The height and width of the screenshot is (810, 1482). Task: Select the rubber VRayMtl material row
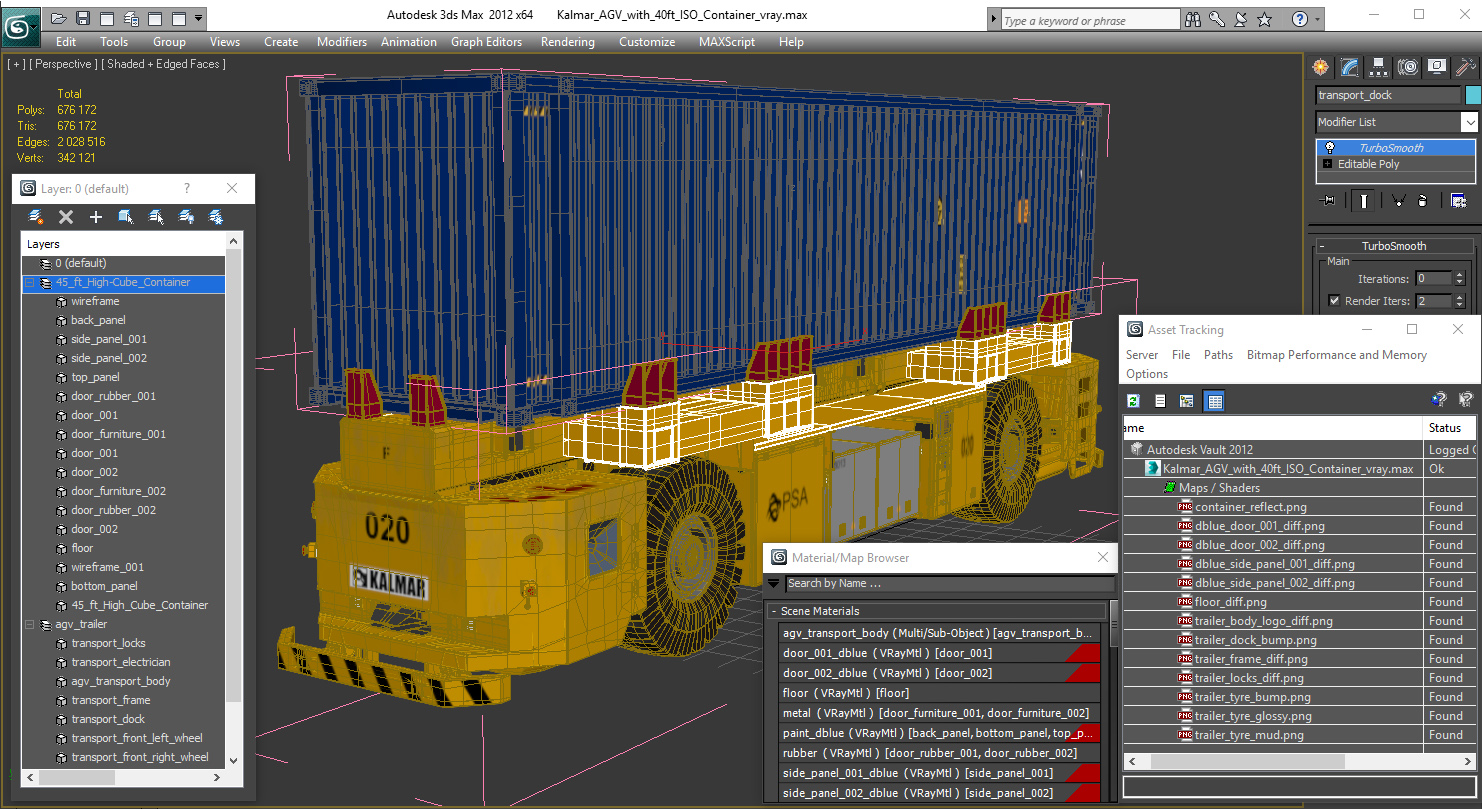939,753
